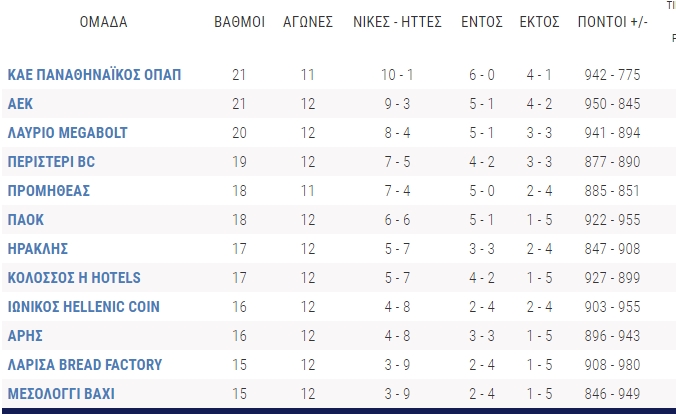
Task: Click the ΕΚΤΟΣ column header
Action: pos(539,22)
